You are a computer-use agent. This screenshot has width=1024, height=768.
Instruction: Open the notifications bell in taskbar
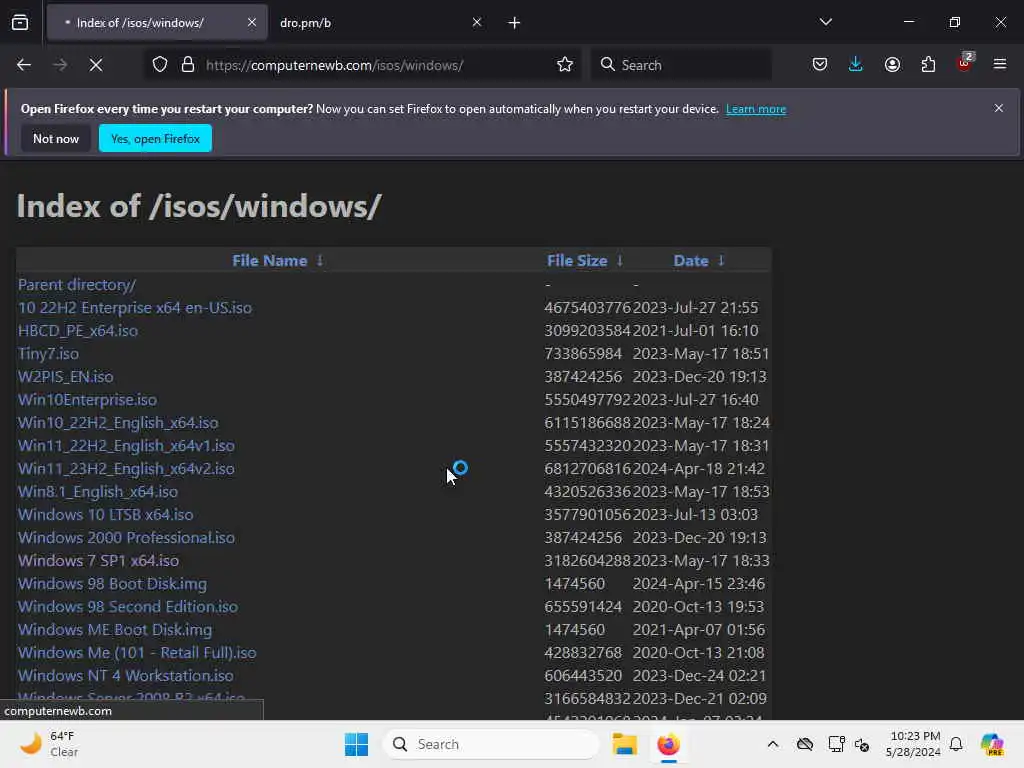click(x=956, y=744)
